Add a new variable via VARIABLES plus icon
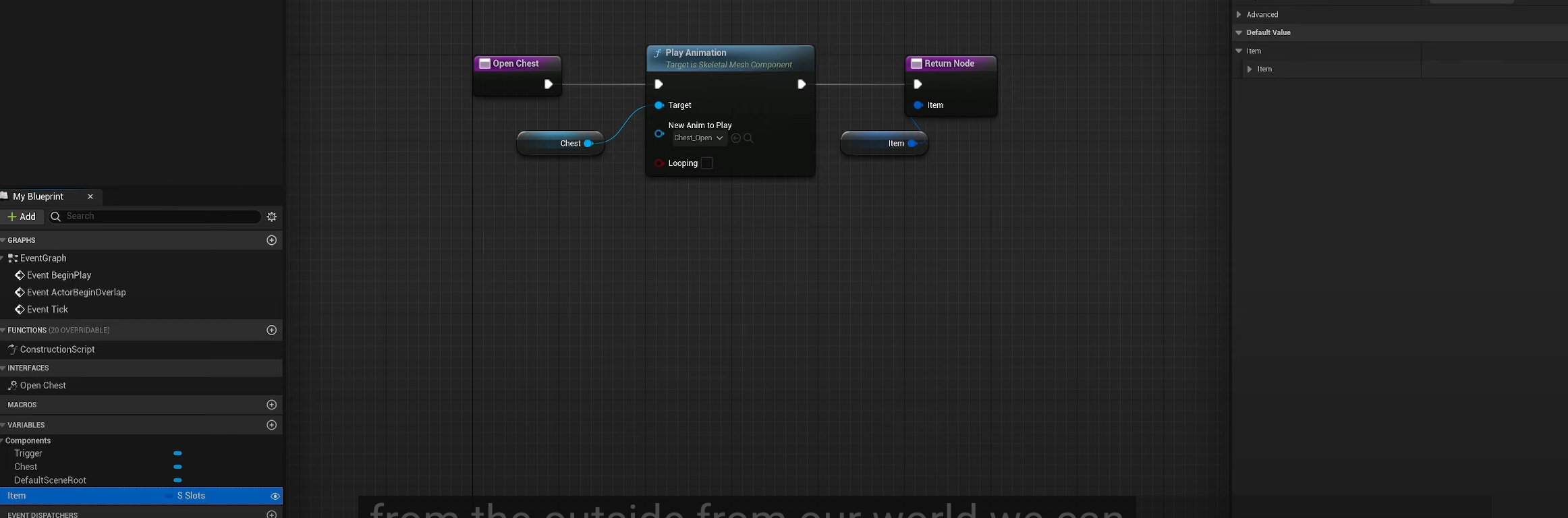 click(x=272, y=425)
